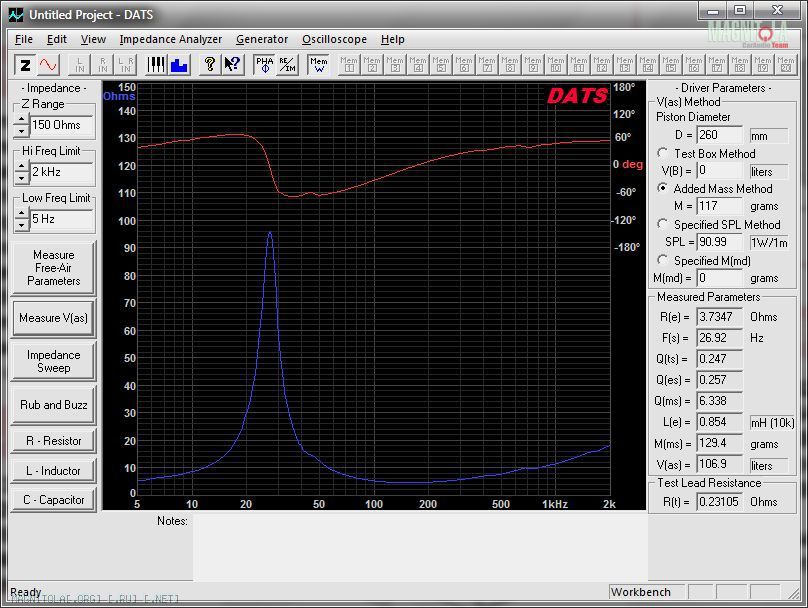
Task: Select memory slot Mem 6
Action: [464, 65]
